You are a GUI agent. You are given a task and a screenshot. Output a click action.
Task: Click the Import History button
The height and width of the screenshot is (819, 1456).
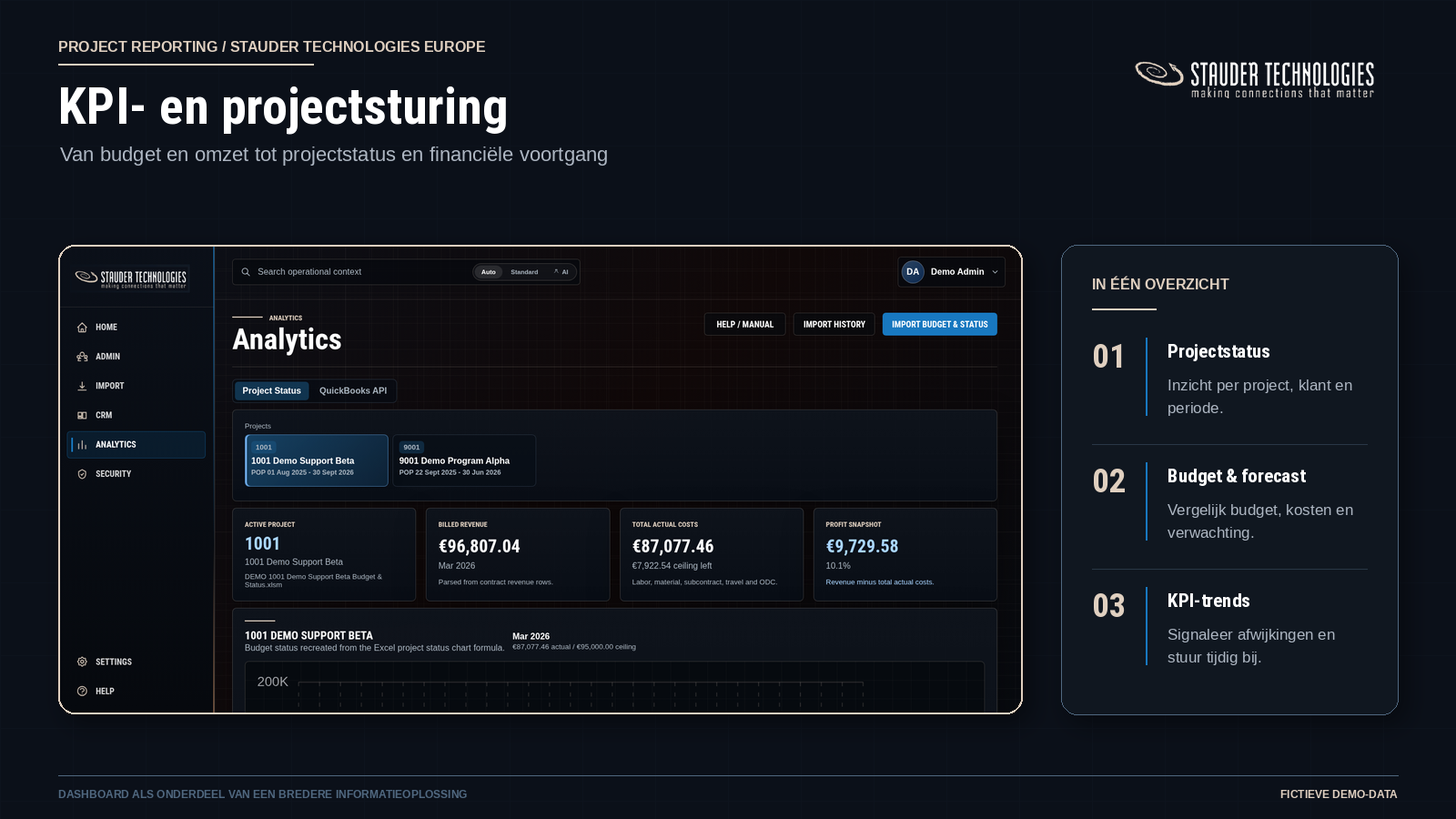click(834, 324)
